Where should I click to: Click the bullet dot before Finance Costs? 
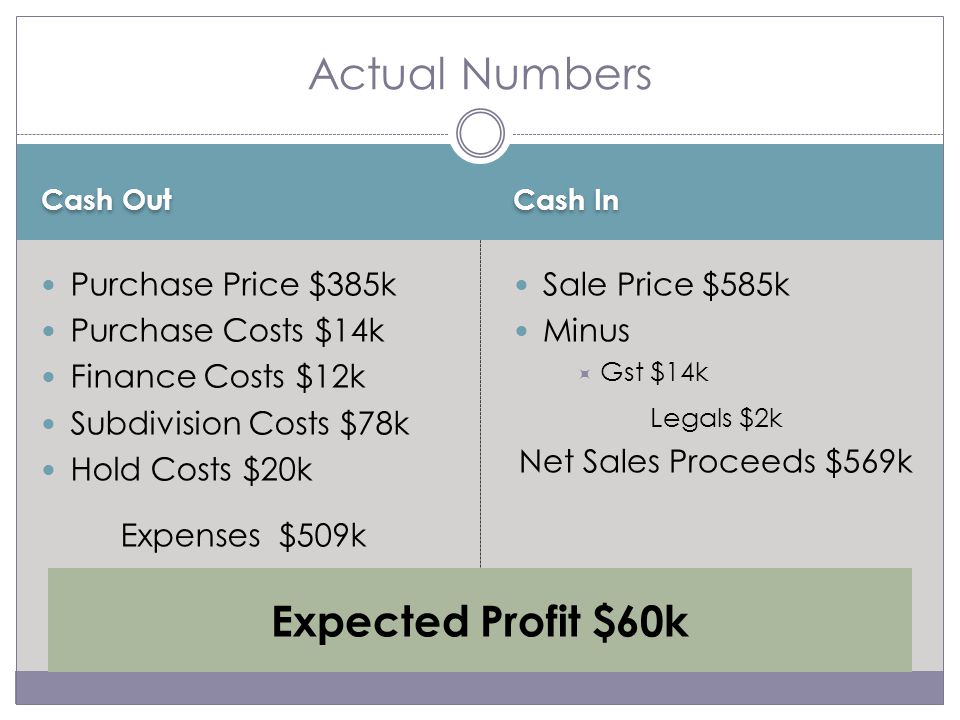(x=49, y=377)
